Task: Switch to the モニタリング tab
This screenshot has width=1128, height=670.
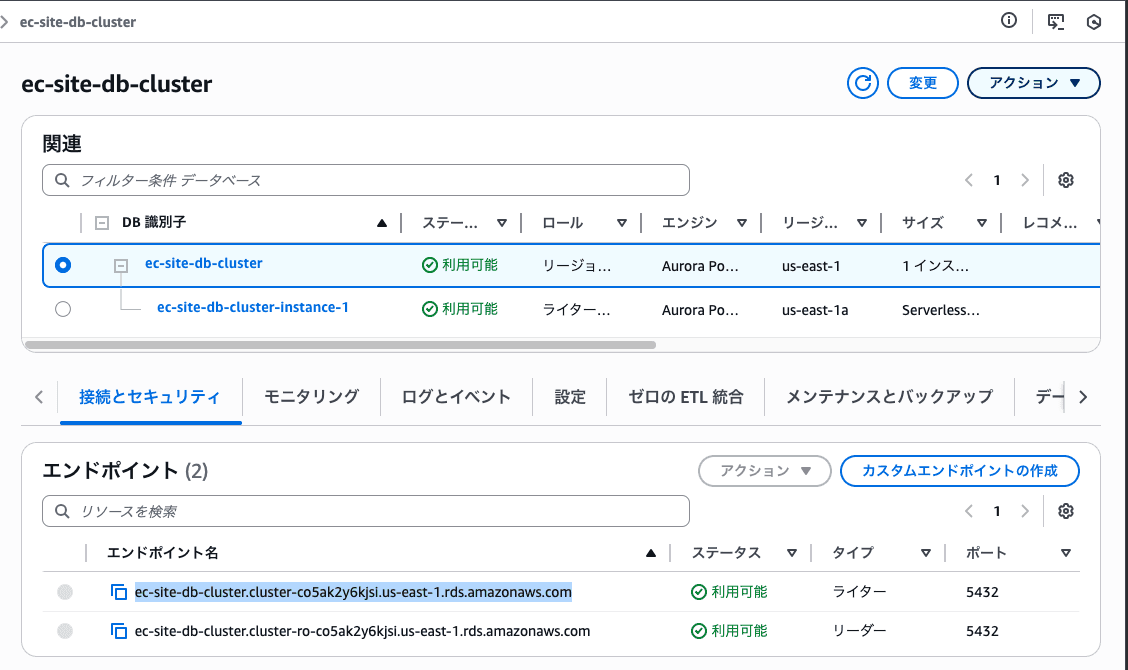Action: click(311, 396)
